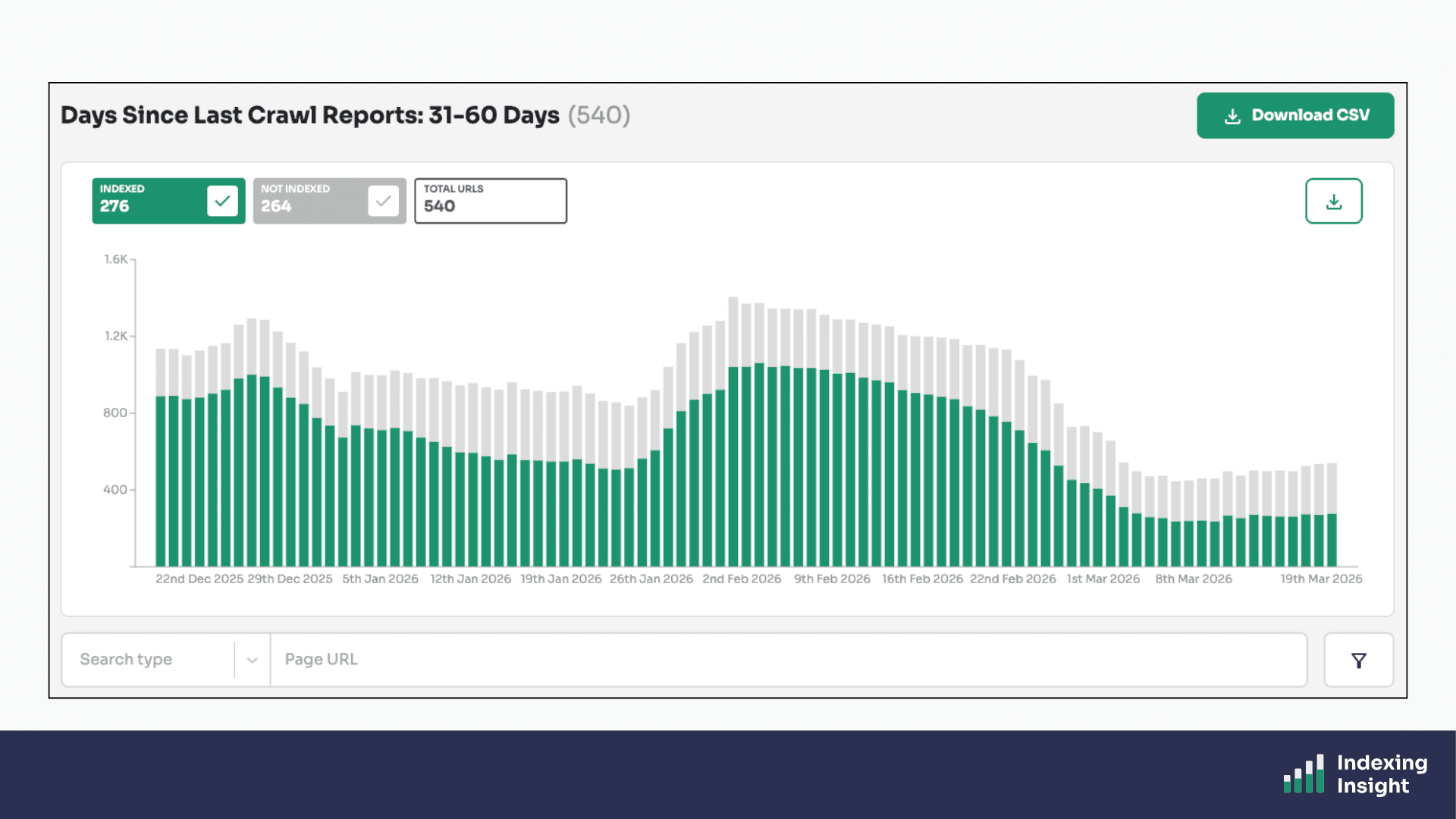Screen dimensions: 1456x819
Task: Click the download arrow inside Download CSV
Action: coord(1232,116)
